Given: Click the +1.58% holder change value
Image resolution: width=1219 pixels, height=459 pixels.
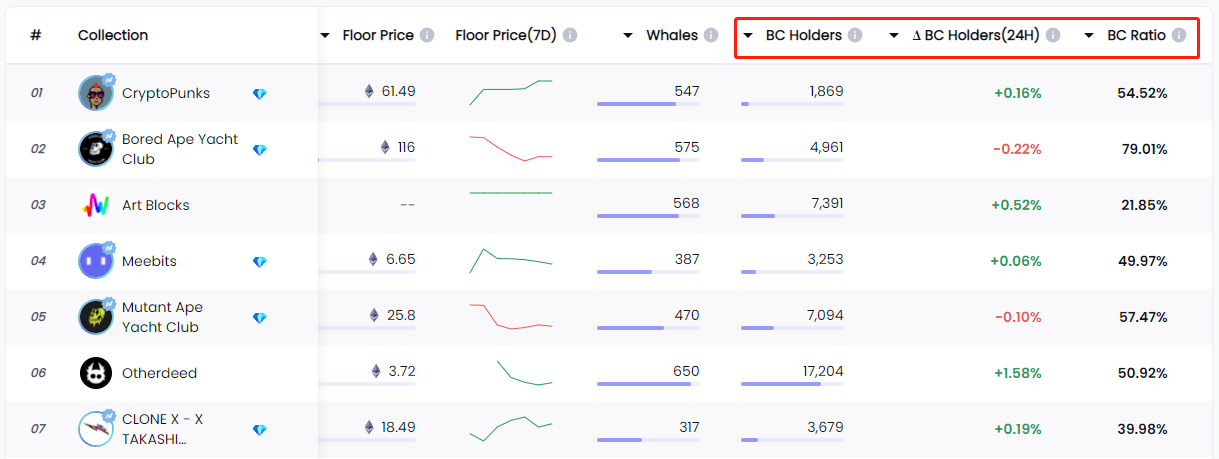Looking at the screenshot, I should pyautogui.click(x=1017, y=373).
